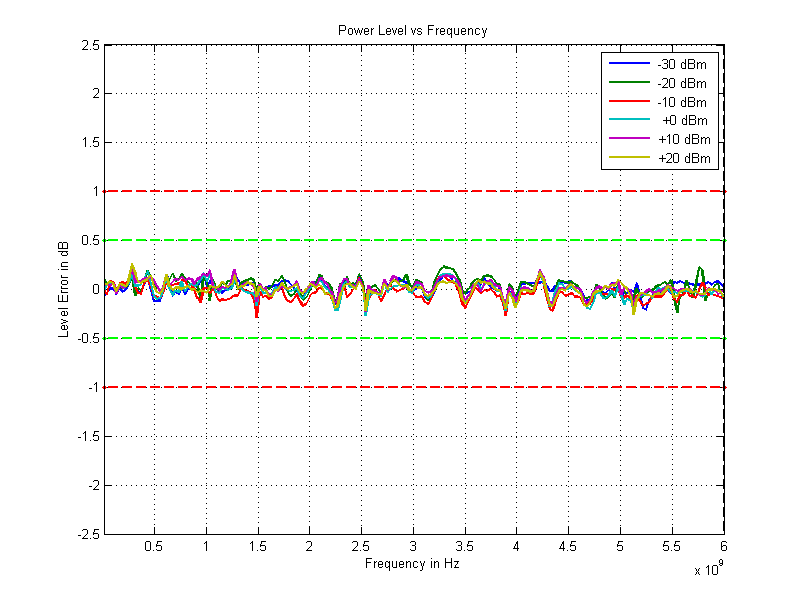This screenshot has width=800, height=600.
Task: Click the green dashed limit line at -0.5 dB
Action: pos(400,338)
